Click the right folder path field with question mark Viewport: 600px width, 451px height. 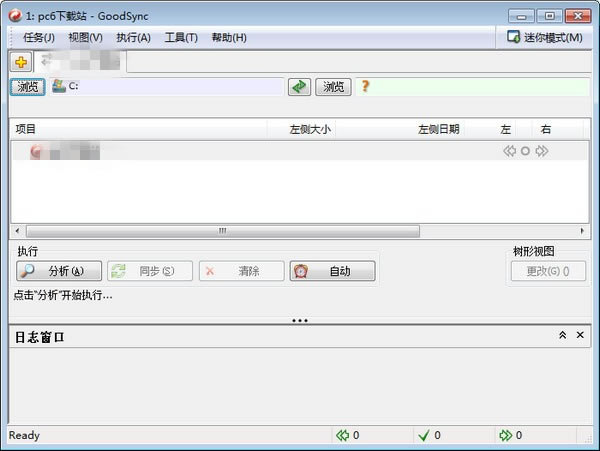point(473,86)
